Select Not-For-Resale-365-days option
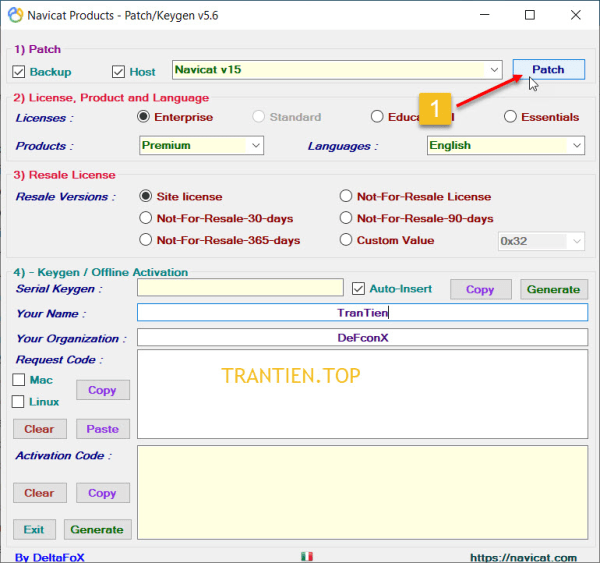 (x=145, y=240)
